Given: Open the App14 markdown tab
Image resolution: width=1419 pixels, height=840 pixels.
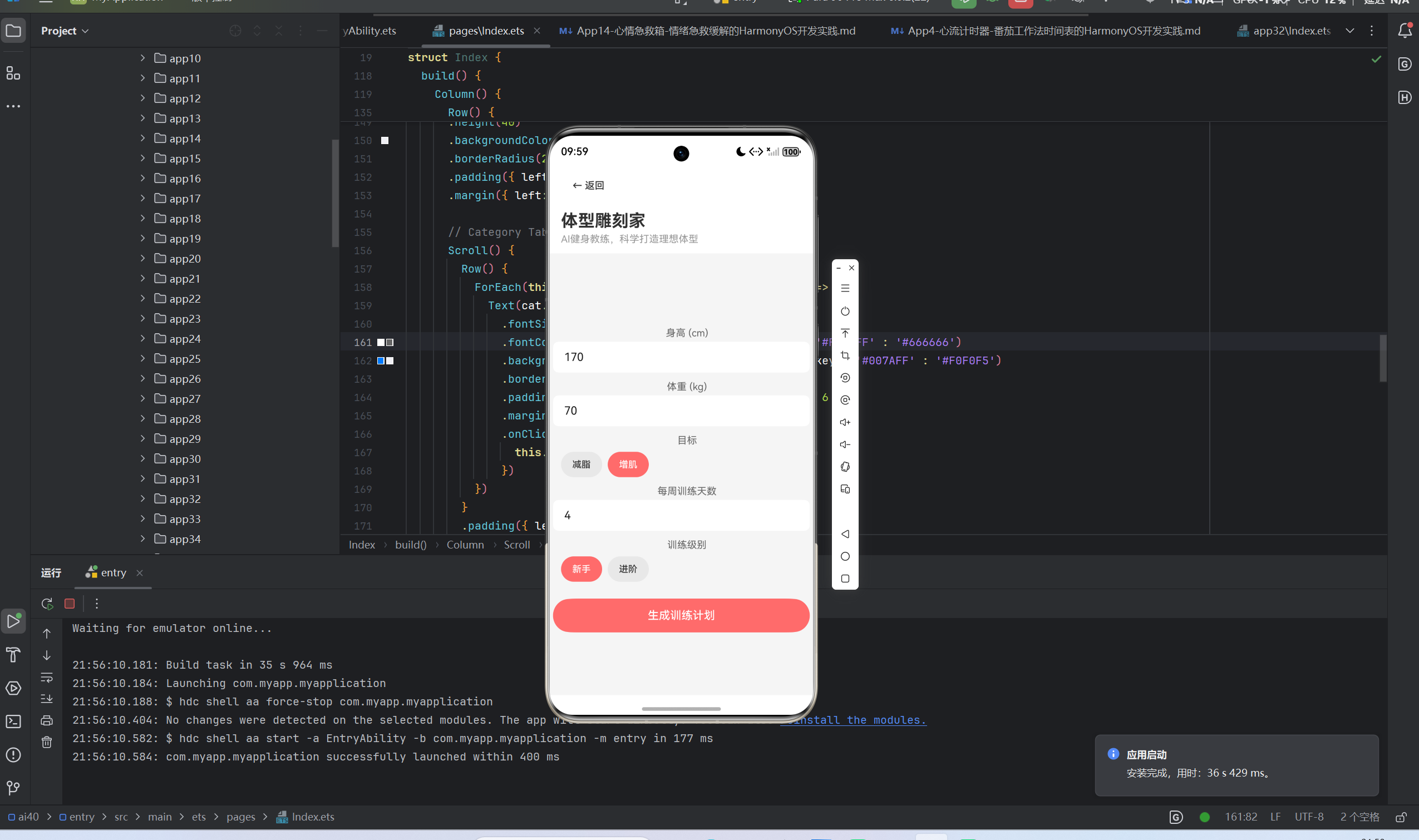Looking at the screenshot, I should [707, 31].
